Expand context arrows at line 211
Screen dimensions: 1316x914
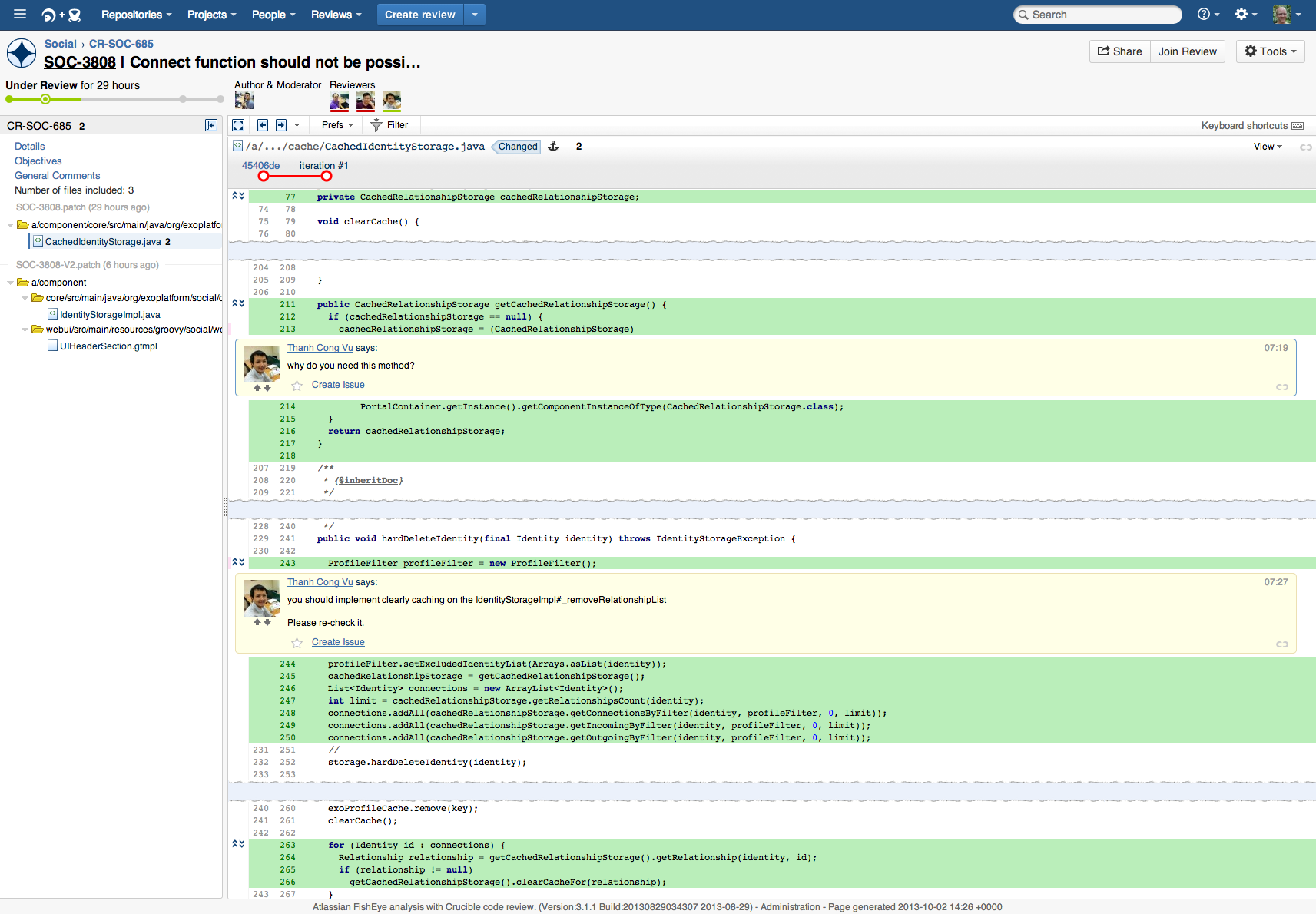pos(238,304)
